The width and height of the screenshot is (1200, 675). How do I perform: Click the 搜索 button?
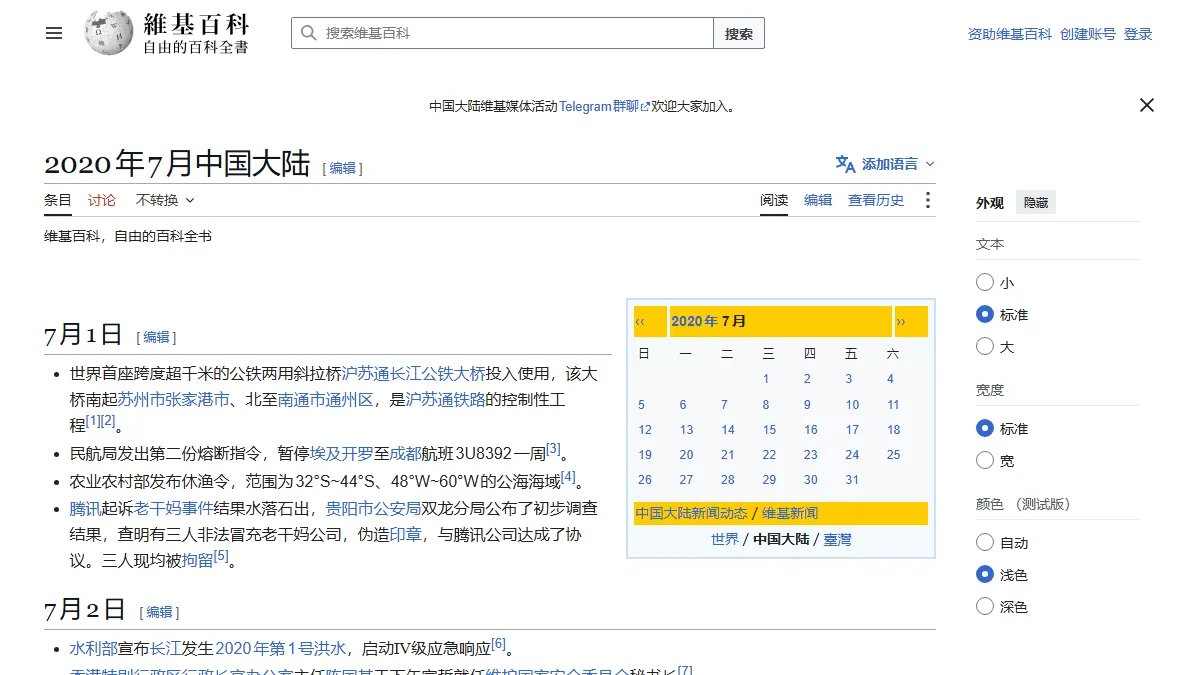(x=739, y=33)
